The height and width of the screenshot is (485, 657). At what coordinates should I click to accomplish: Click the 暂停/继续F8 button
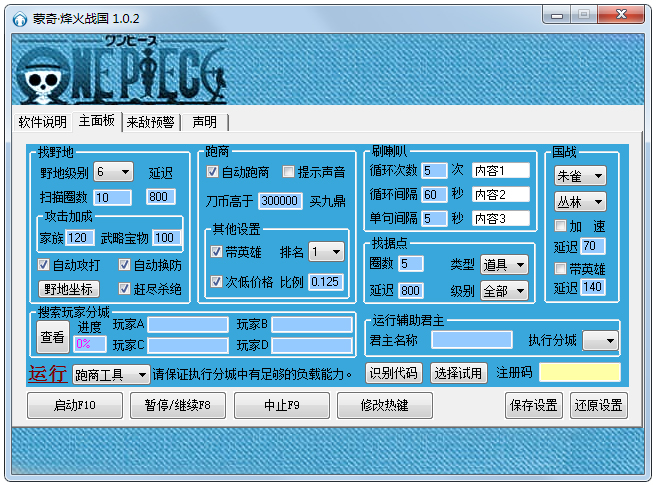178,405
